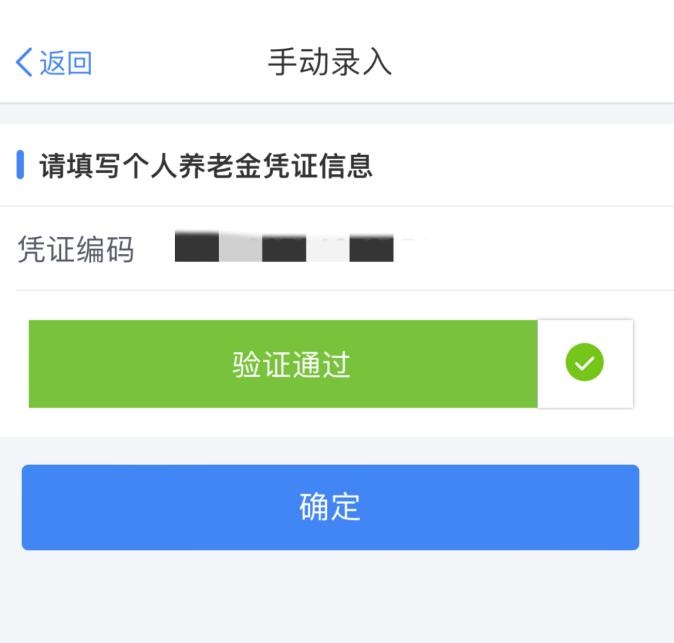Select the 请填写个人养老金凭证信息 heading
Screen dimensions: 674x643
(x=206, y=166)
